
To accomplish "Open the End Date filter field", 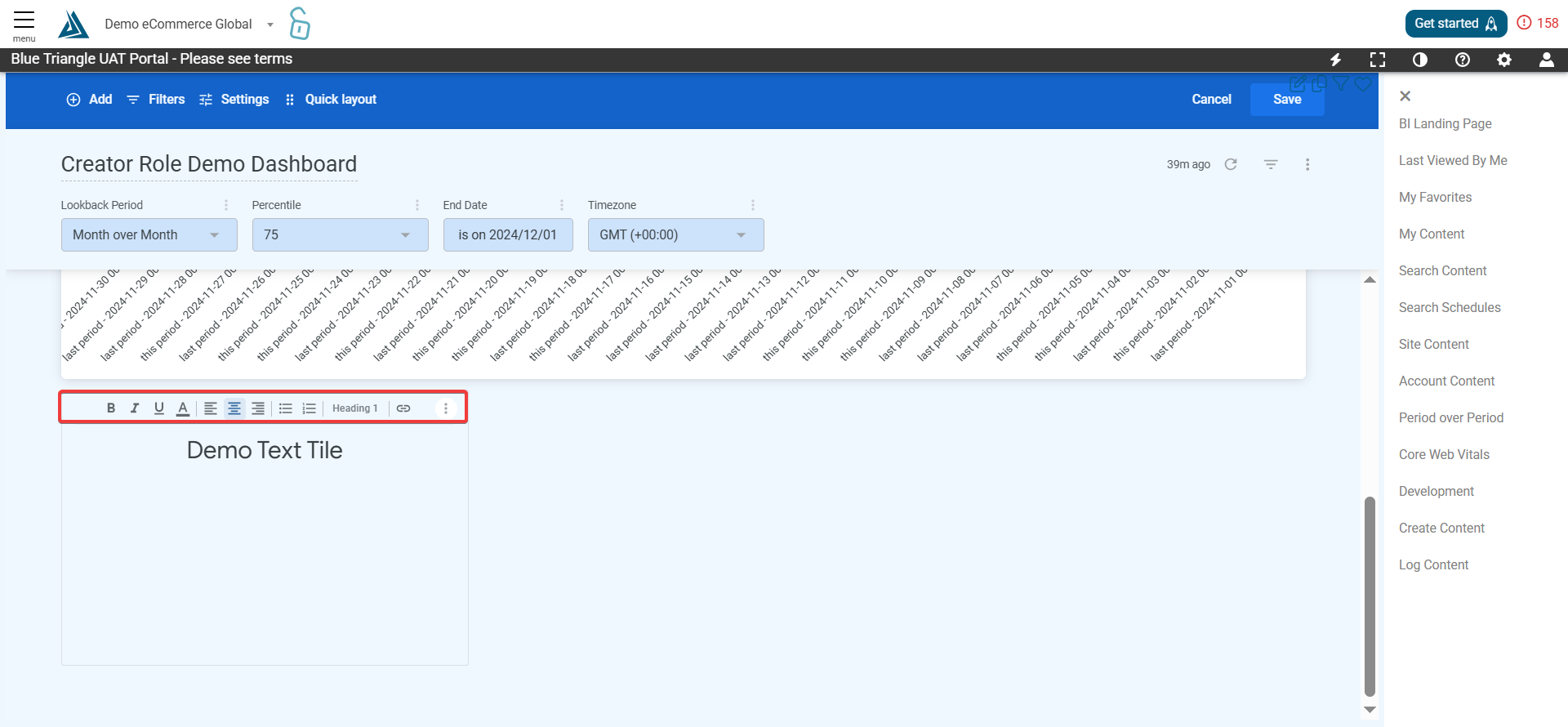I will pos(508,235).
